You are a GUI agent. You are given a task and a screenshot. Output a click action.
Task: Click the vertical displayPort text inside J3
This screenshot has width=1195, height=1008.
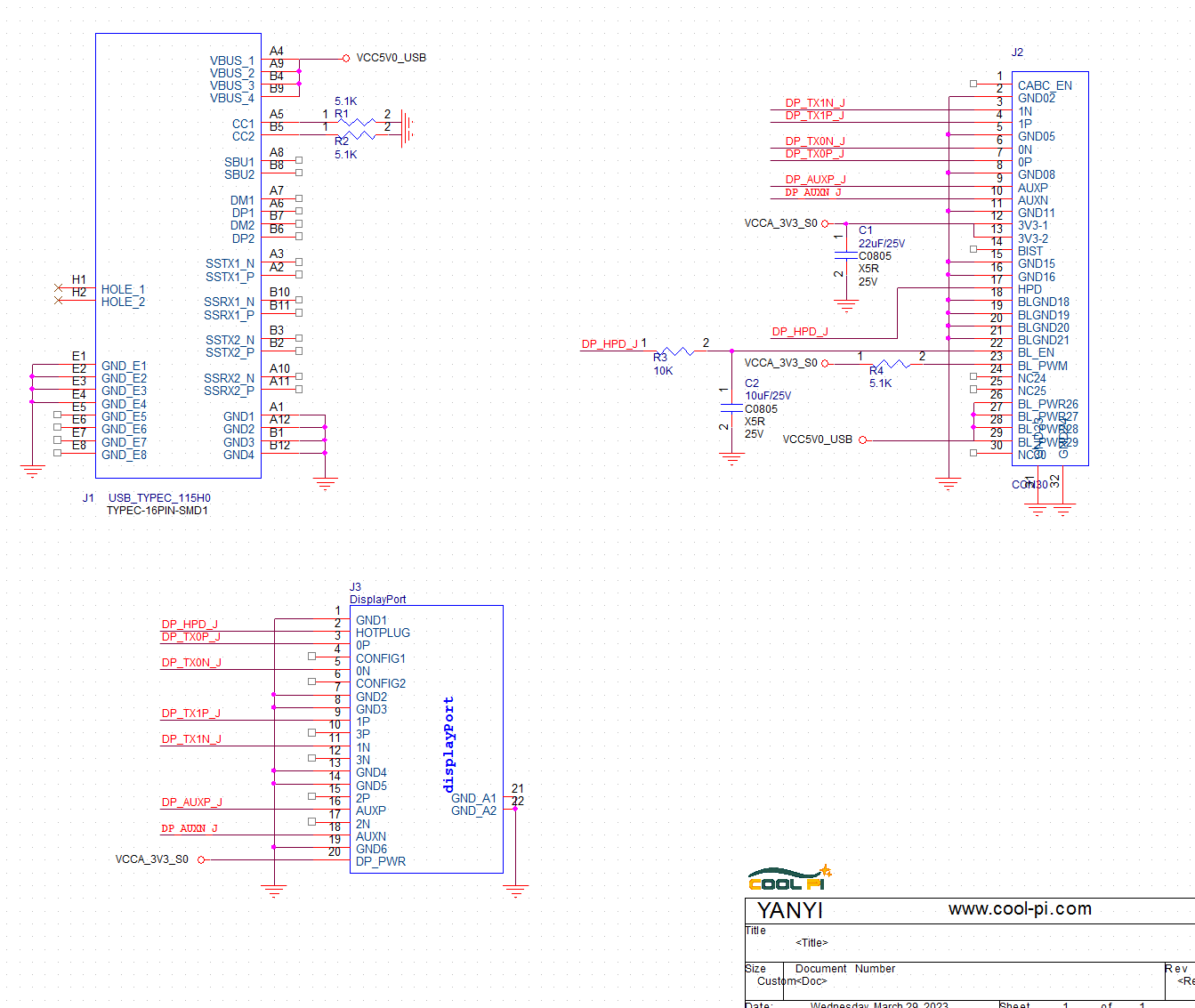(x=448, y=744)
